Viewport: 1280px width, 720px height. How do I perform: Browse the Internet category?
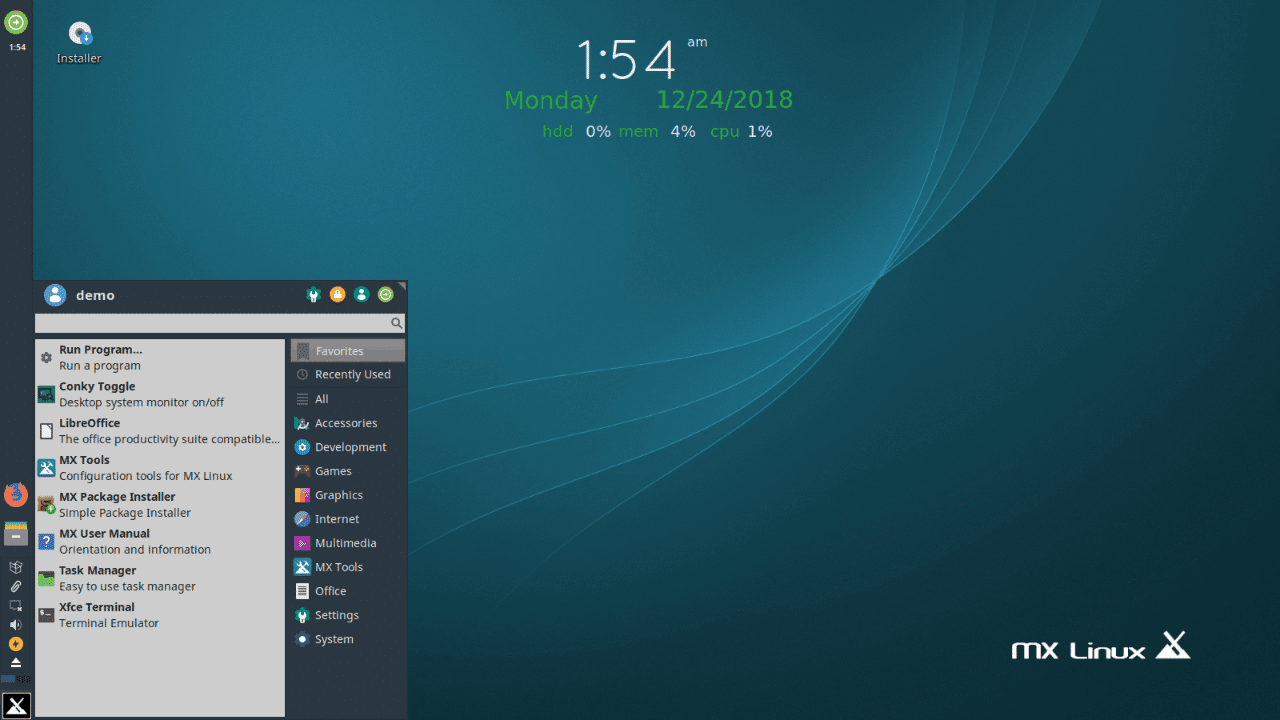coord(348,519)
